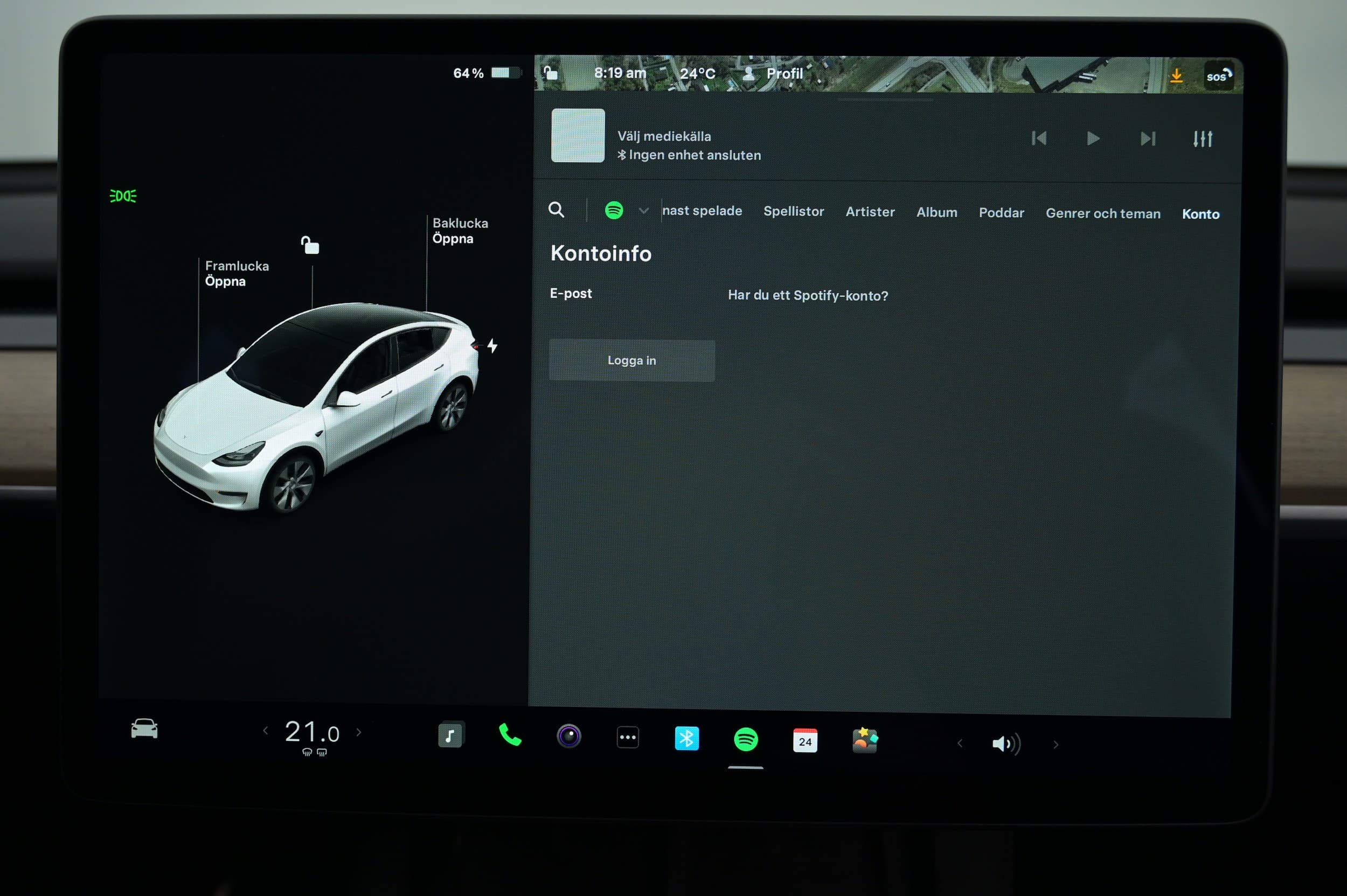Switch to the recently played tab
The width and height of the screenshot is (1347, 896).
[x=702, y=211]
